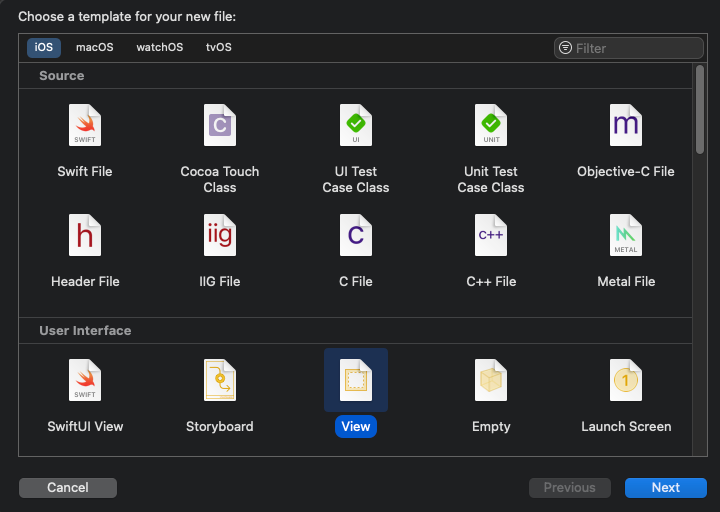Screen dimensions: 720x512
Task: Switch to the iOS platform tab
Action: [x=44, y=47]
